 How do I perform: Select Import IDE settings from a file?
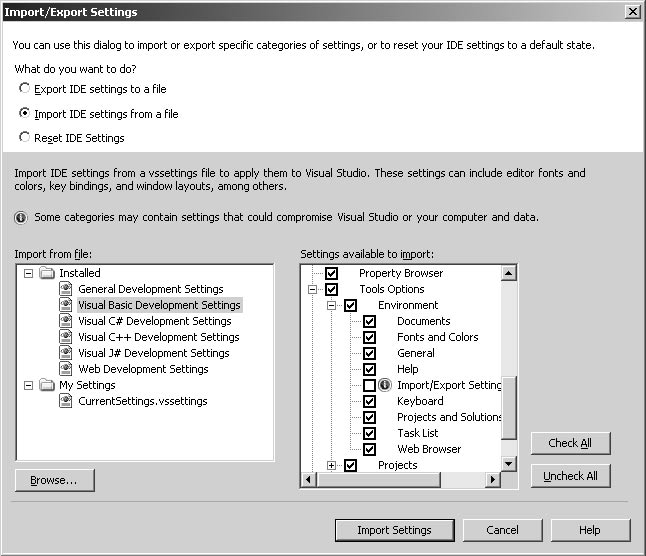24,113
